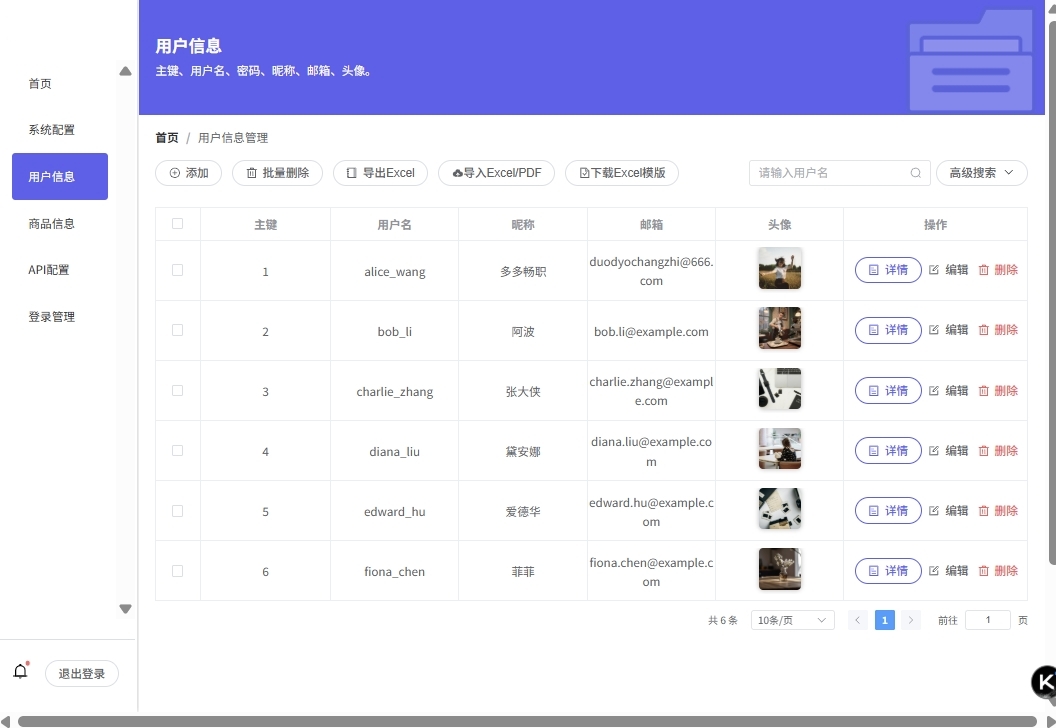Click the 添加 plus button
Screen dimensions: 1056x728
188,173
